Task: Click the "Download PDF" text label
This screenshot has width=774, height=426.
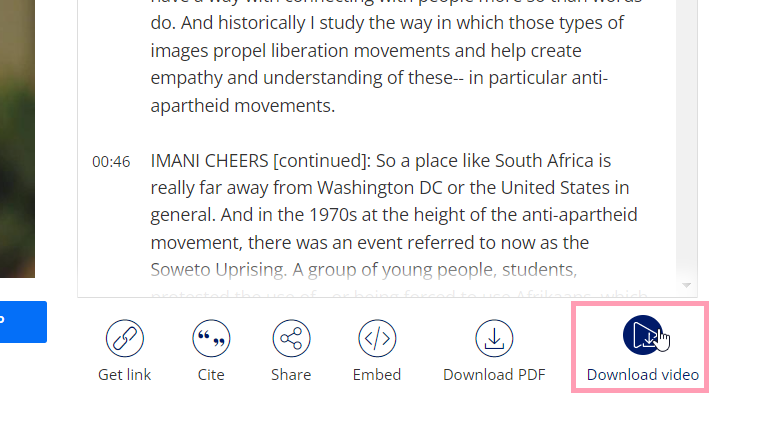Action: click(494, 375)
